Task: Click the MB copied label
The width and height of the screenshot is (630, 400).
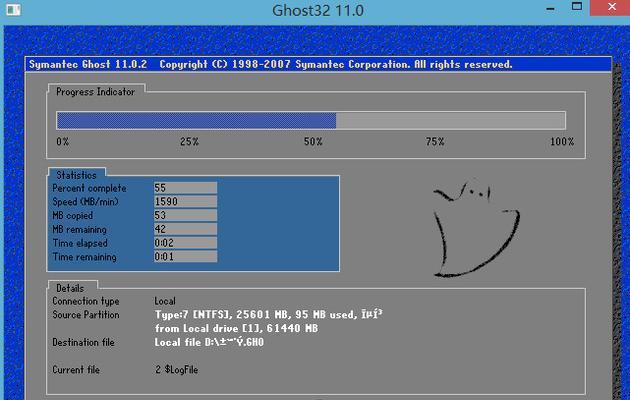Action: click(x=73, y=215)
